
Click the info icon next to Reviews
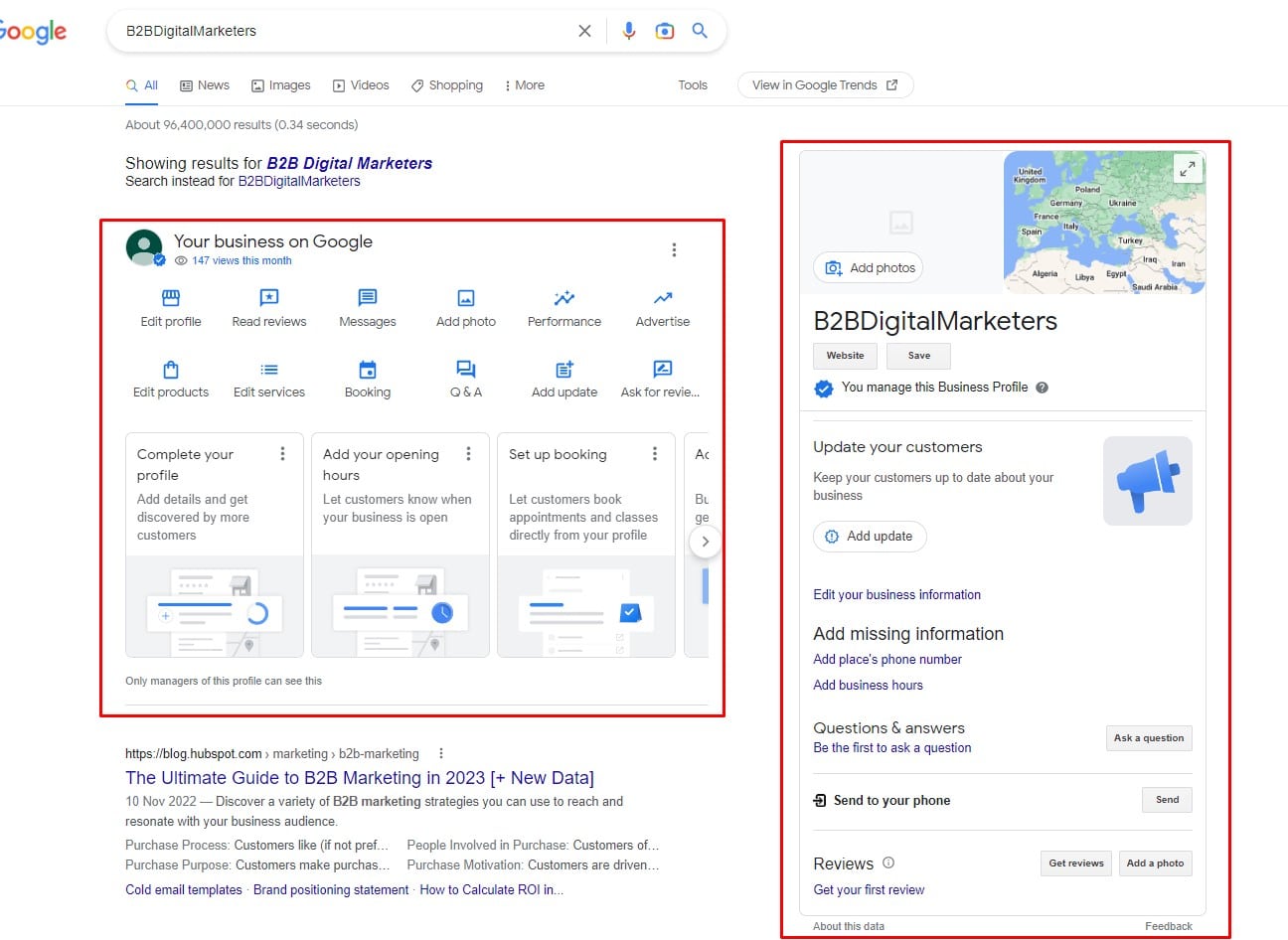pyautogui.click(x=888, y=862)
